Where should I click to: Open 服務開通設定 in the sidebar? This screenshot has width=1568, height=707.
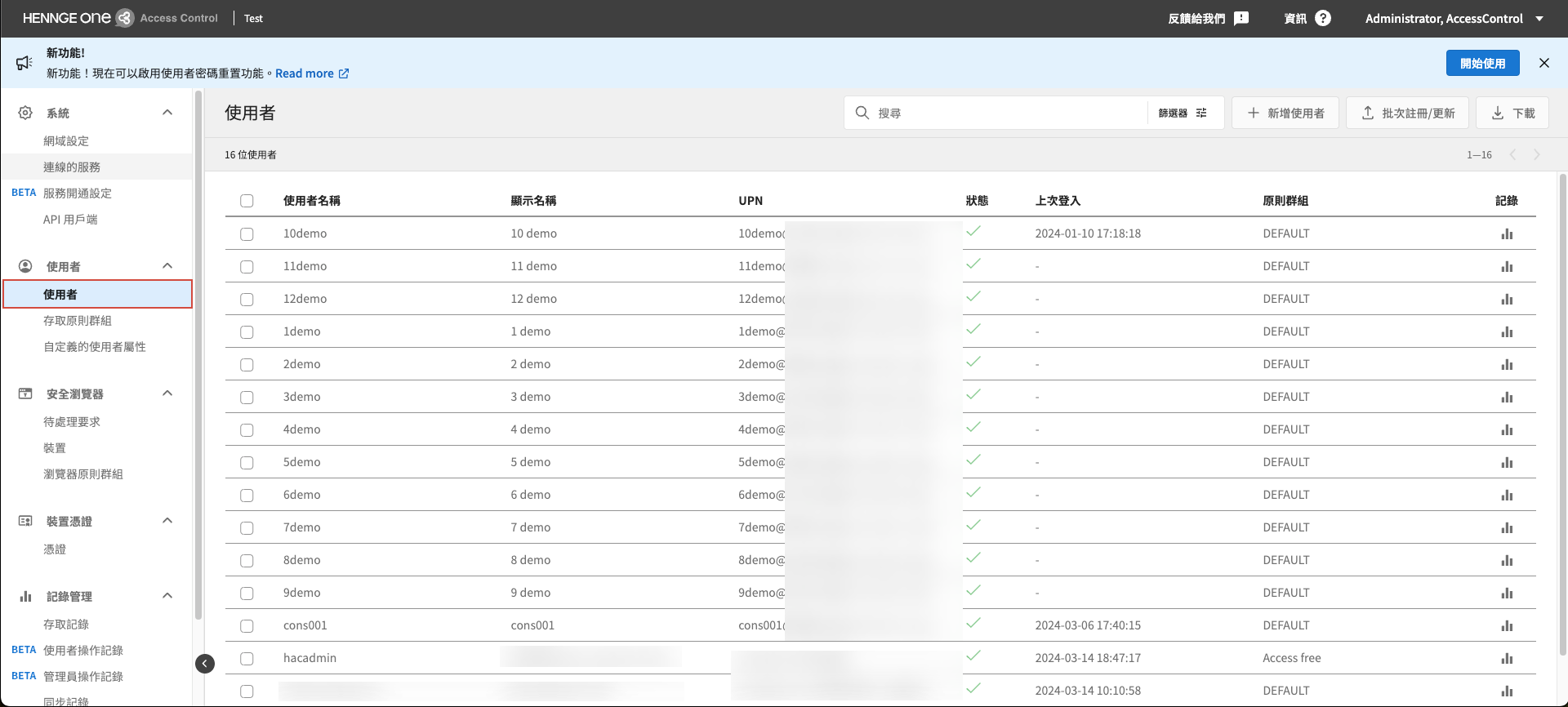pos(78,193)
